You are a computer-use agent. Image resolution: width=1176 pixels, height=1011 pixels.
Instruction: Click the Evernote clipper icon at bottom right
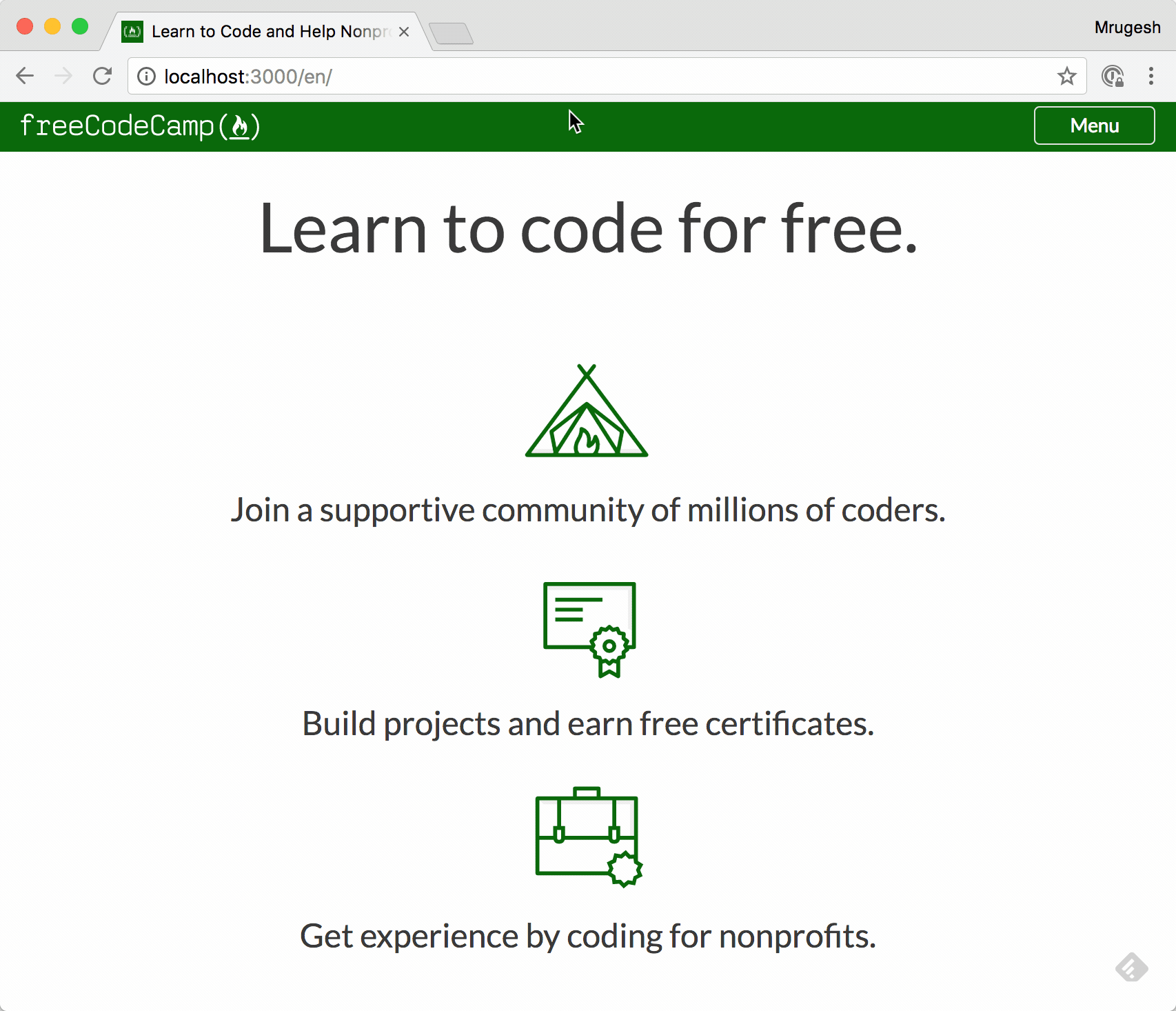point(1133,968)
